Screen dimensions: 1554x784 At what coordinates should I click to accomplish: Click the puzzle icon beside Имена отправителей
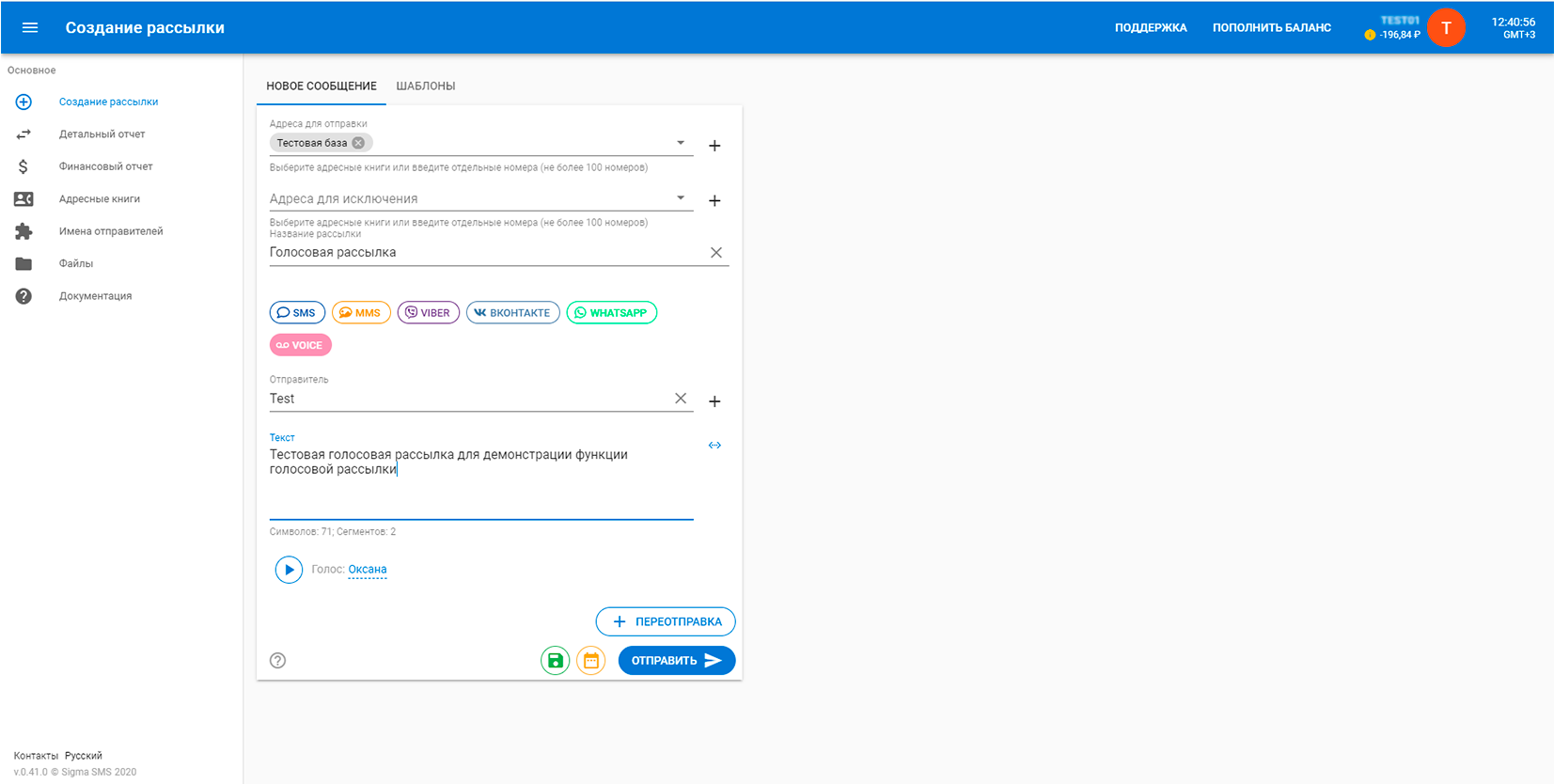click(24, 231)
